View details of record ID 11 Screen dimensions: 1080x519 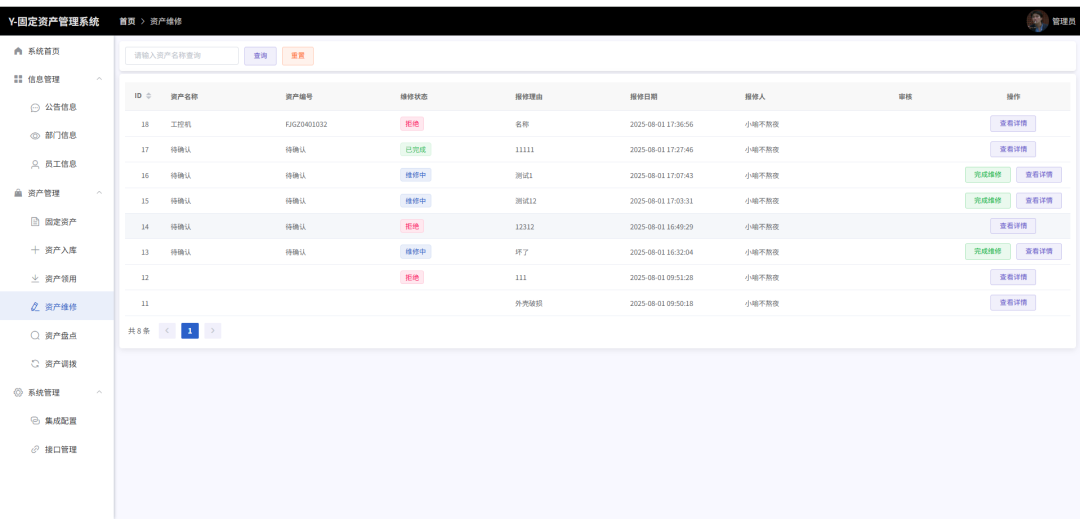tap(1012, 303)
